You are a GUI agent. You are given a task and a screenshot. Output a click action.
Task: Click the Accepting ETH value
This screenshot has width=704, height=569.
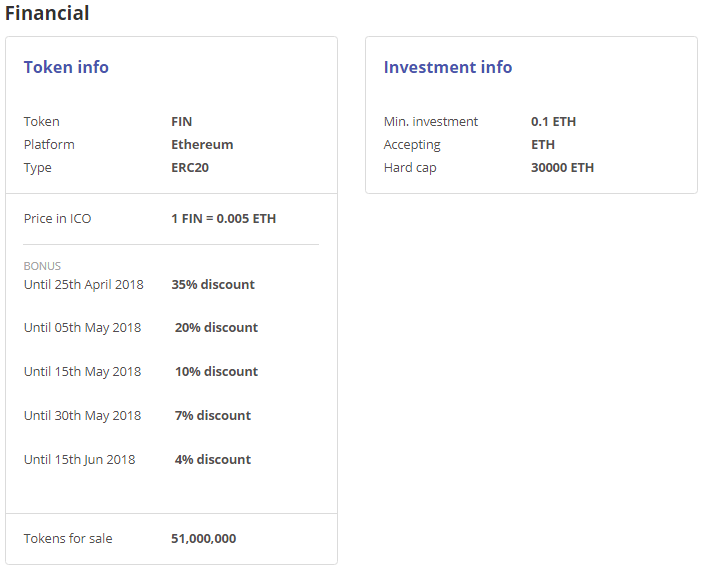tap(543, 144)
